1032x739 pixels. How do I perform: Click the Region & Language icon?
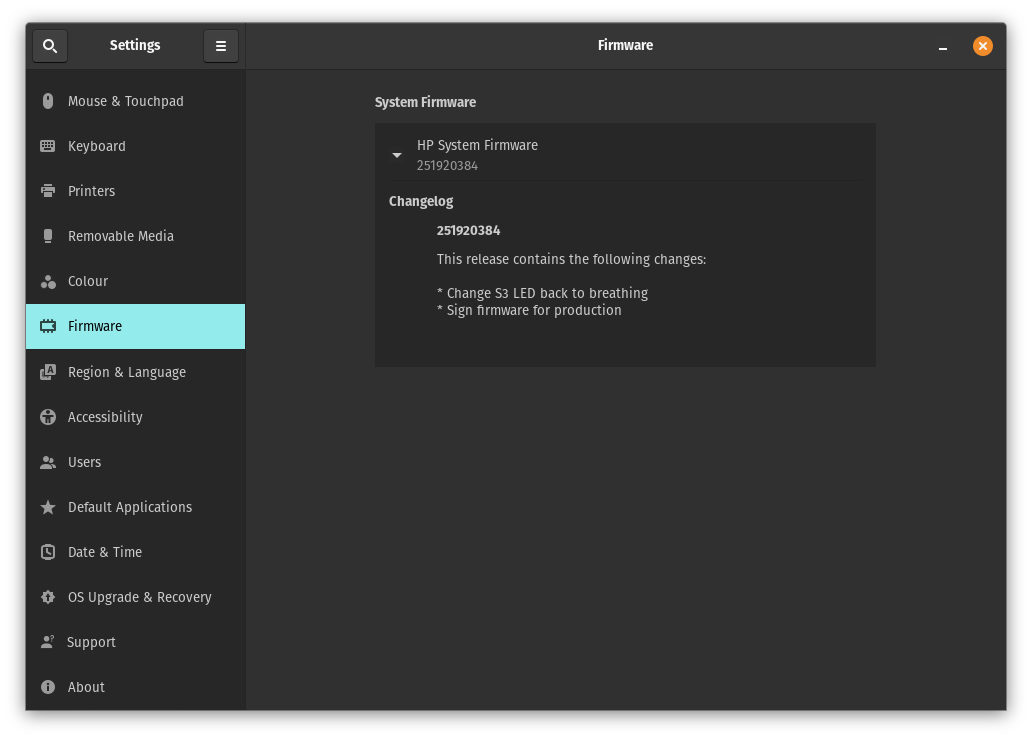pyautogui.click(x=48, y=372)
